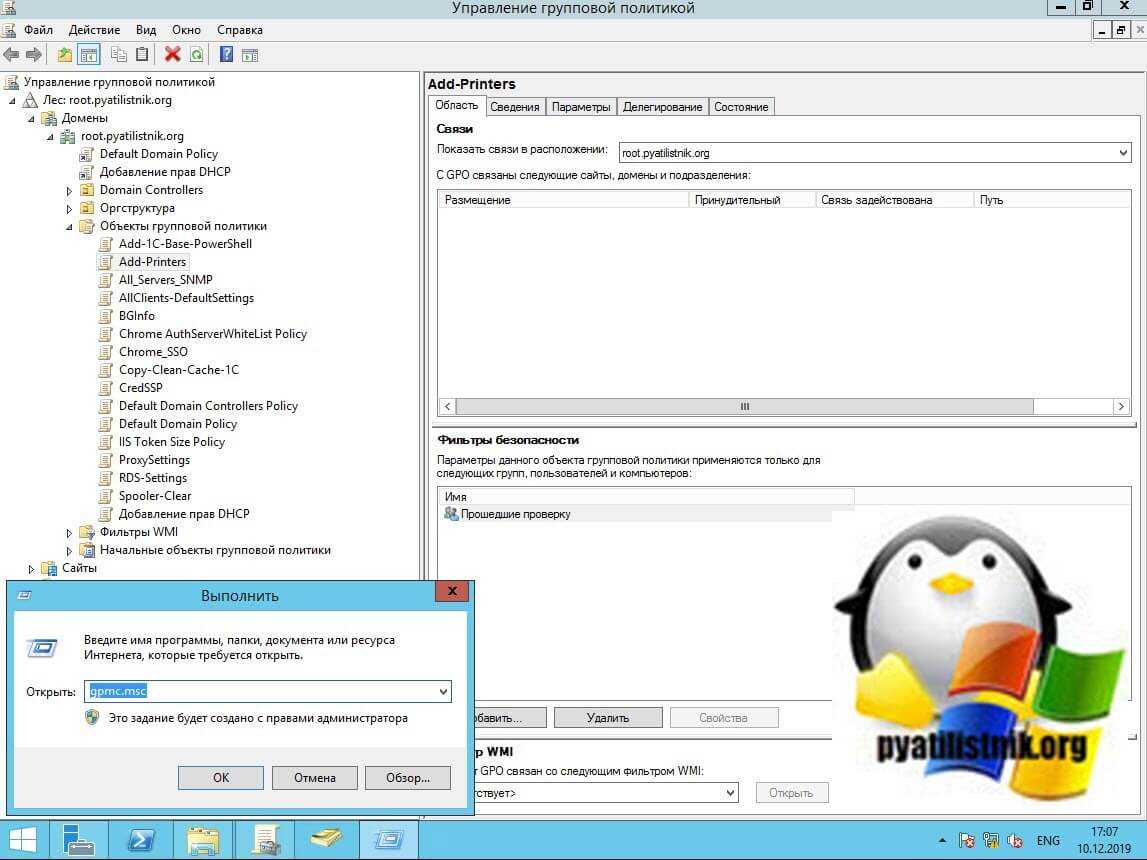Open the Действие menu
Viewport: 1147px width, 860px height.
(x=94, y=30)
